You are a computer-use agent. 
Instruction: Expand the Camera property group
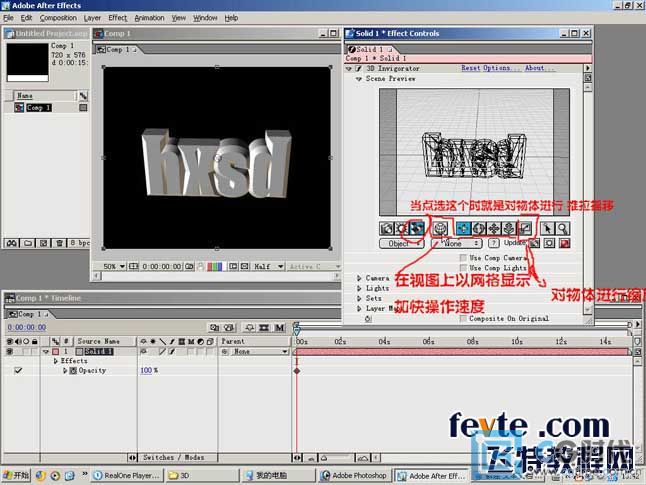coord(359,278)
